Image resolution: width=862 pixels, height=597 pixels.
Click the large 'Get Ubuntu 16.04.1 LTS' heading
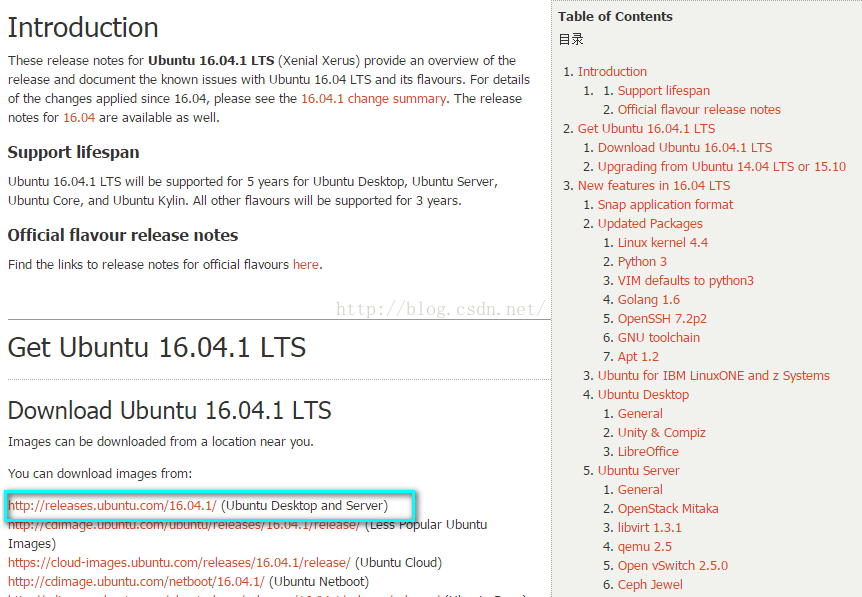tap(157, 348)
